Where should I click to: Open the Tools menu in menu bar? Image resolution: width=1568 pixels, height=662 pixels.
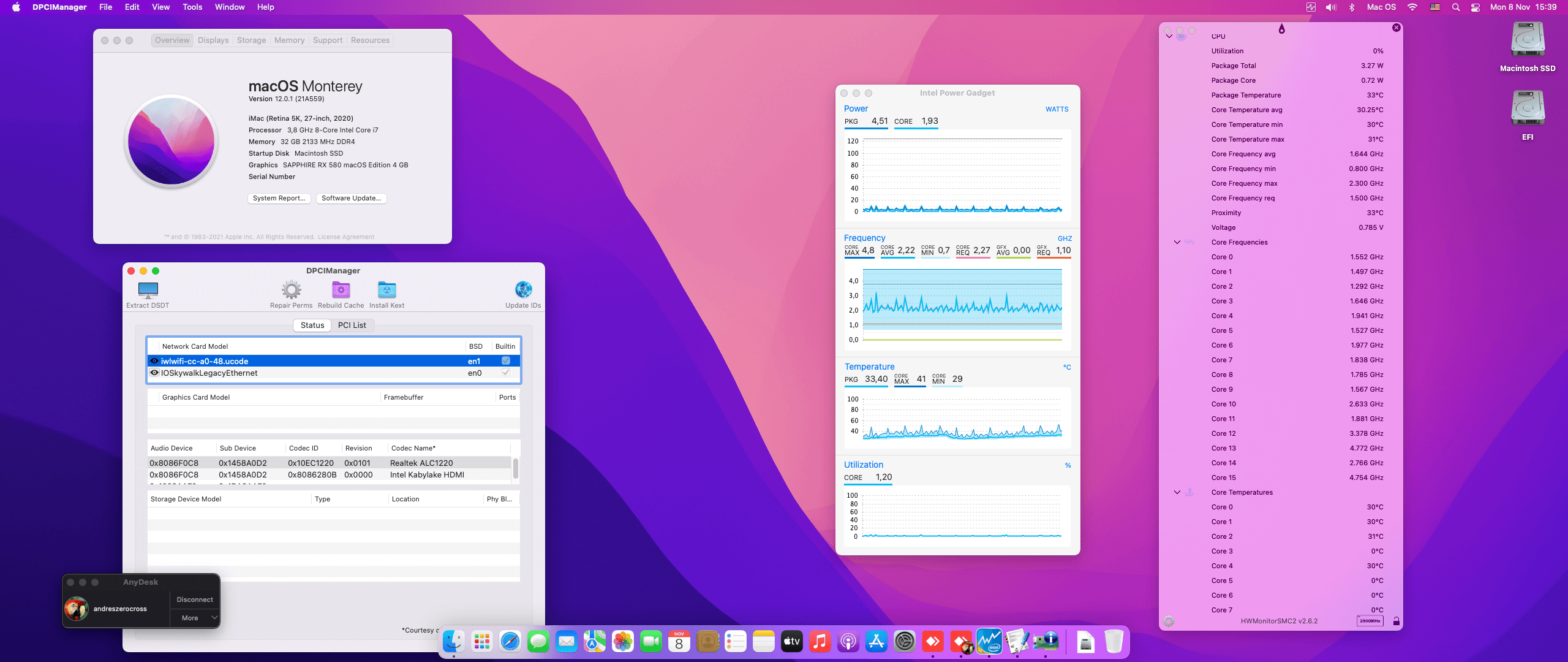(x=192, y=7)
